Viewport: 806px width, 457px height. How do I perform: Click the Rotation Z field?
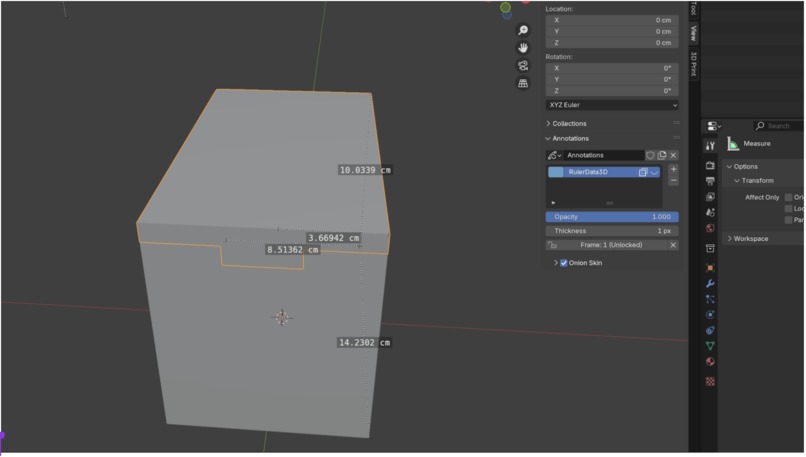pyautogui.click(x=612, y=91)
